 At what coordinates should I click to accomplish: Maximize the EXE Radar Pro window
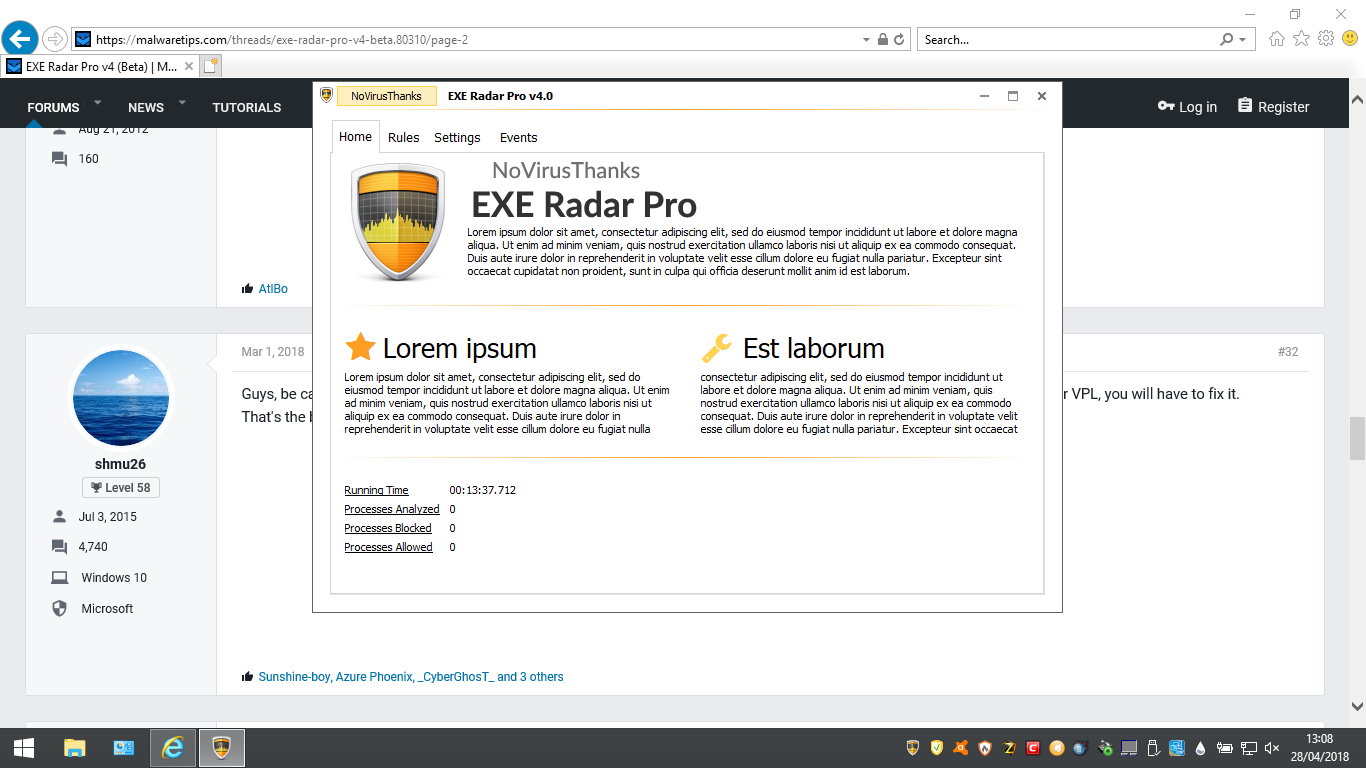(x=1013, y=96)
